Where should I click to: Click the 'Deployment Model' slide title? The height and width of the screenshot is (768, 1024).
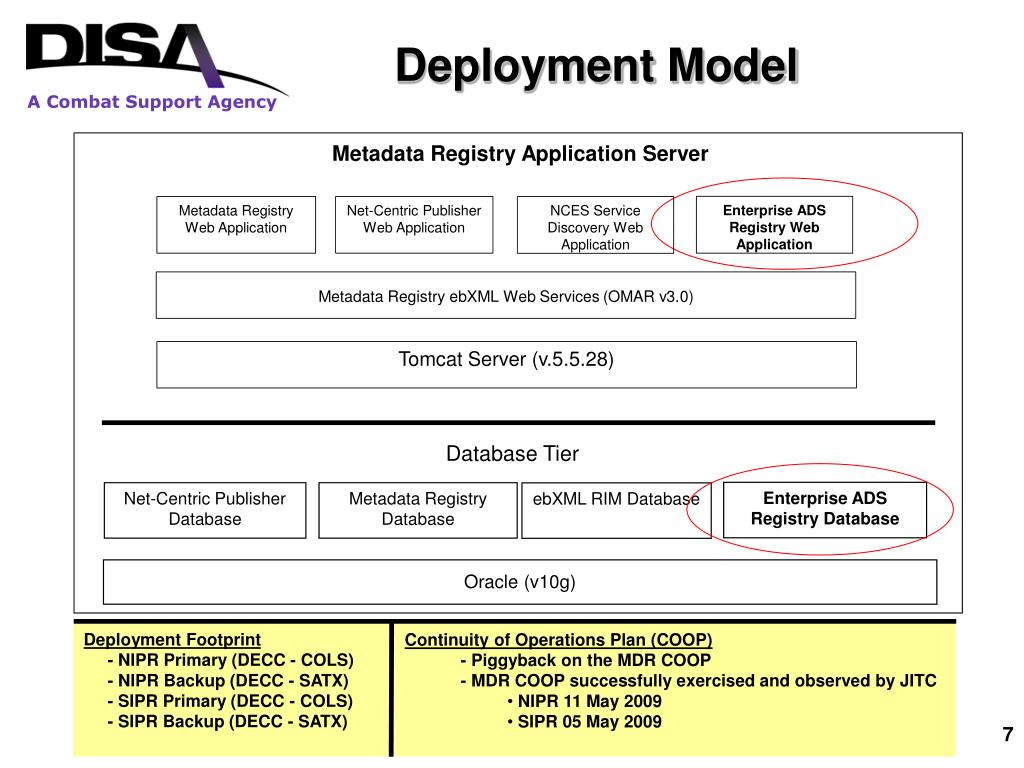[x=597, y=65]
